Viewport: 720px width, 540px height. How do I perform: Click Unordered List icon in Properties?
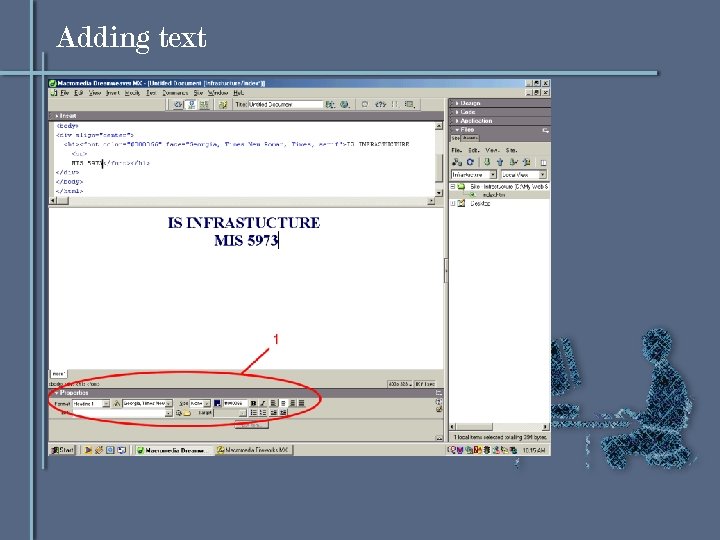(x=253, y=413)
